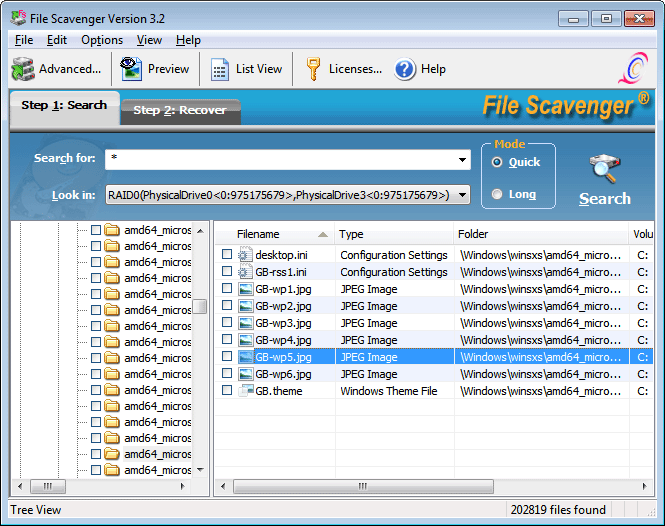The height and width of the screenshot is (526, 665).
Task: Select the GB-wp6.jpg filename
Action: 283,374
